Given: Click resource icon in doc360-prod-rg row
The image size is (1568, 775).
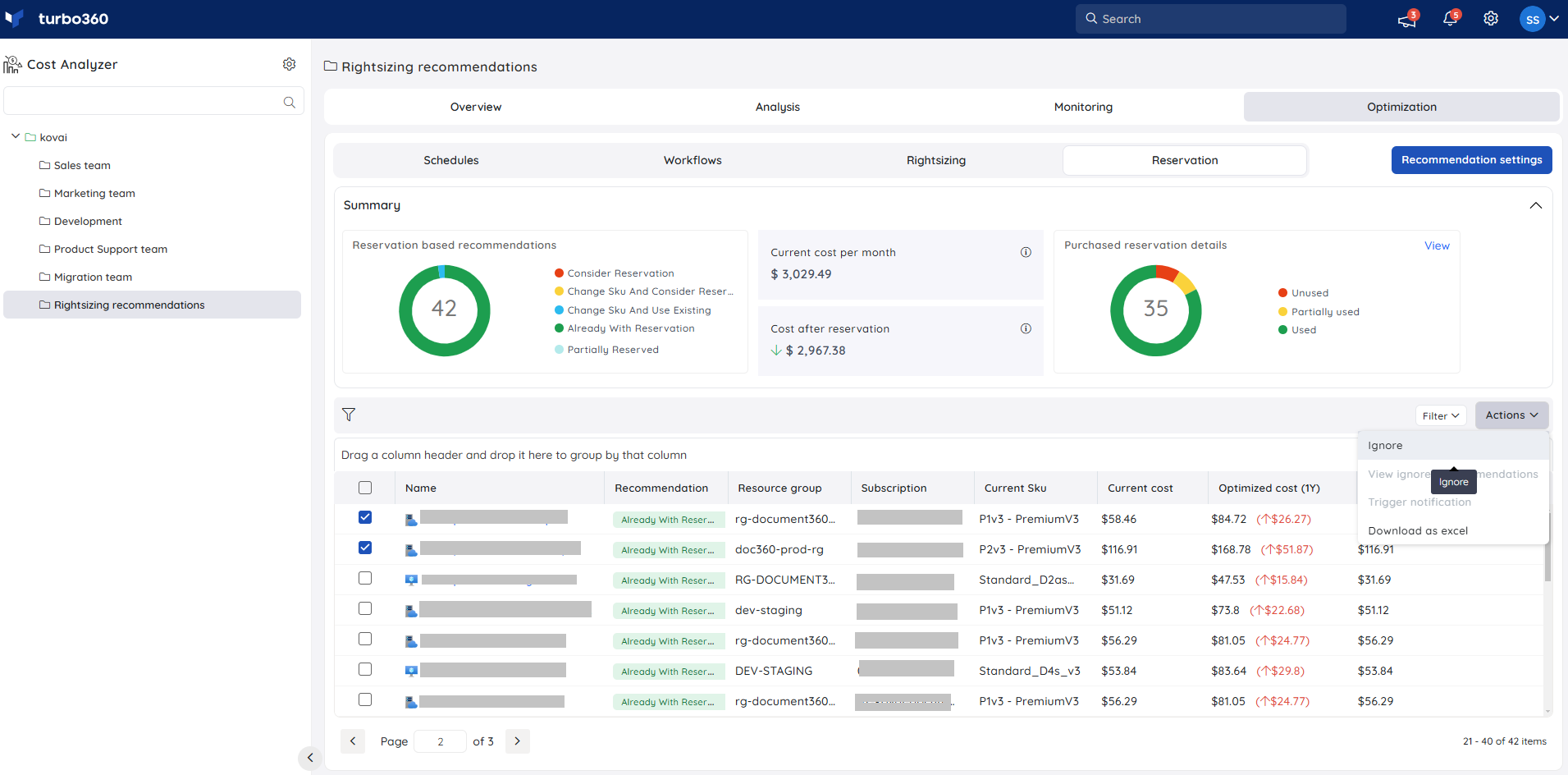Looking at the screenshot, I should (411, 550).
